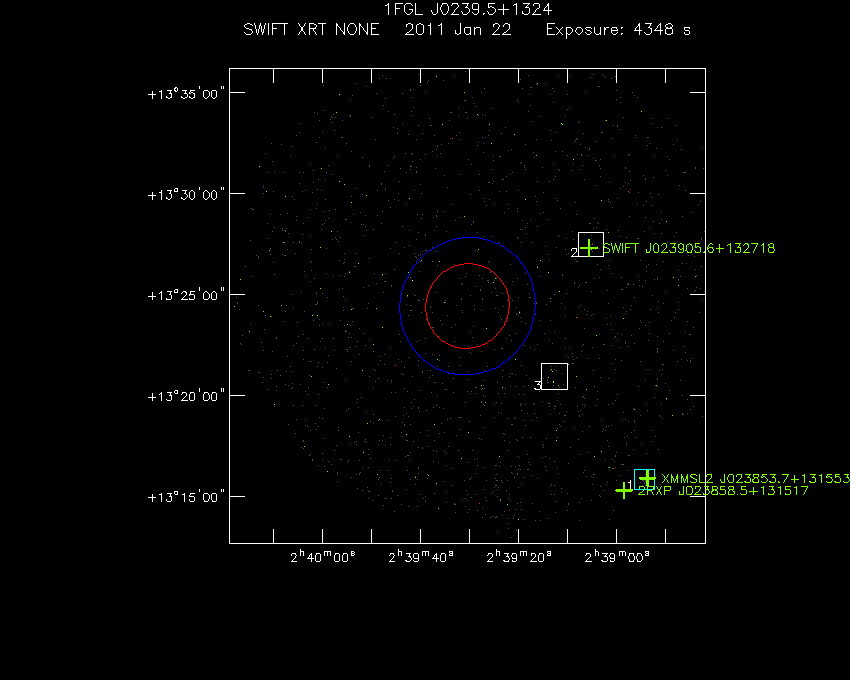Click the green cross inside the cyan box
Viewport: 850px width, 680px height.
pyautogui.click(x=647, y=478)
